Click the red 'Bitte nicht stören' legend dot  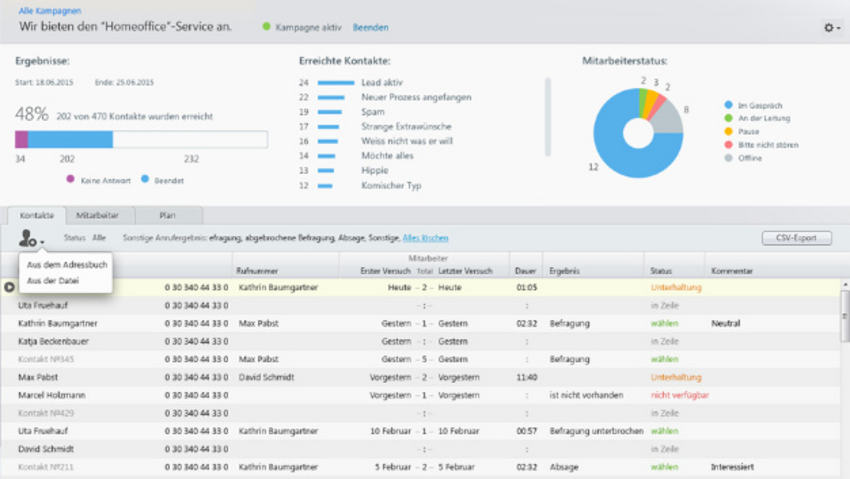pos(727,145)
